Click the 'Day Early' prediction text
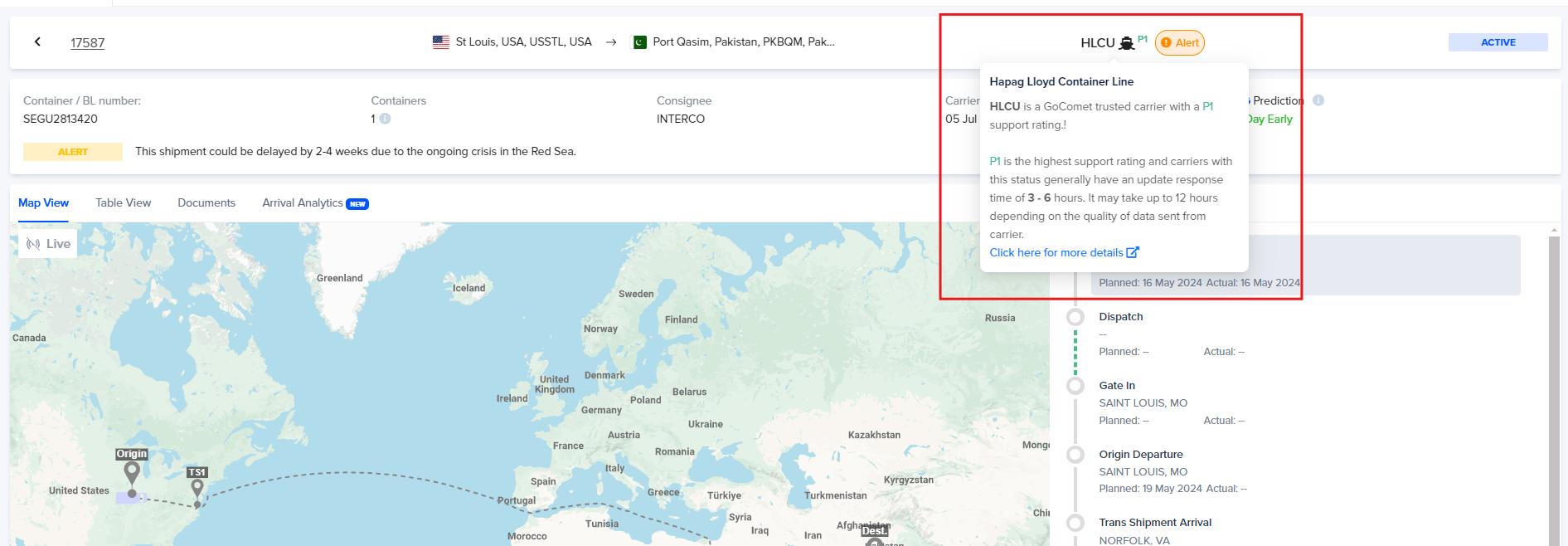 click(x=1270, y=119)
